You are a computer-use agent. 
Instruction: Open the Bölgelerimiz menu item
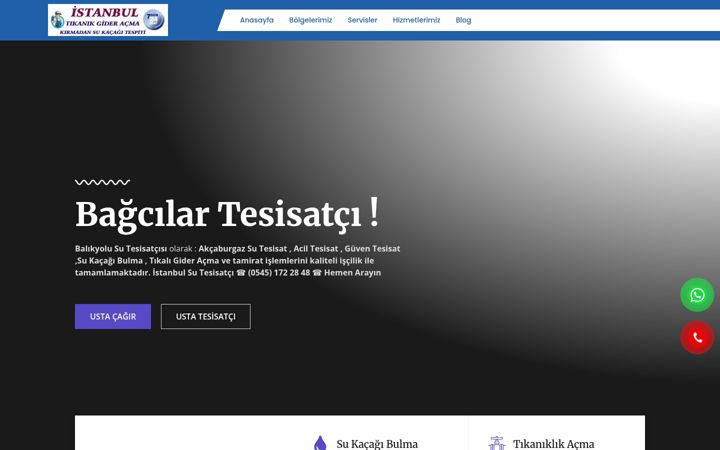(x=310, y=20)
